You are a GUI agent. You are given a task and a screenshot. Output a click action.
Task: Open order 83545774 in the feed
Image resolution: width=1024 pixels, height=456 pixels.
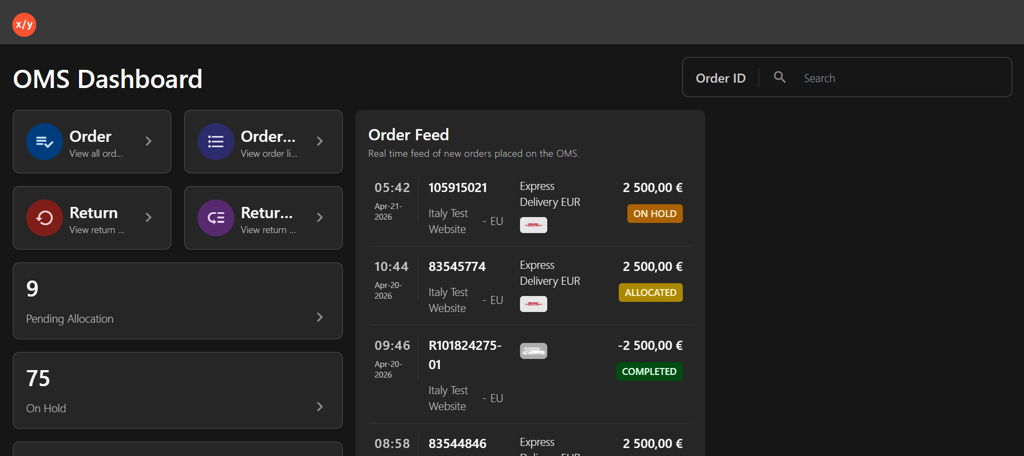click(456, 267)
